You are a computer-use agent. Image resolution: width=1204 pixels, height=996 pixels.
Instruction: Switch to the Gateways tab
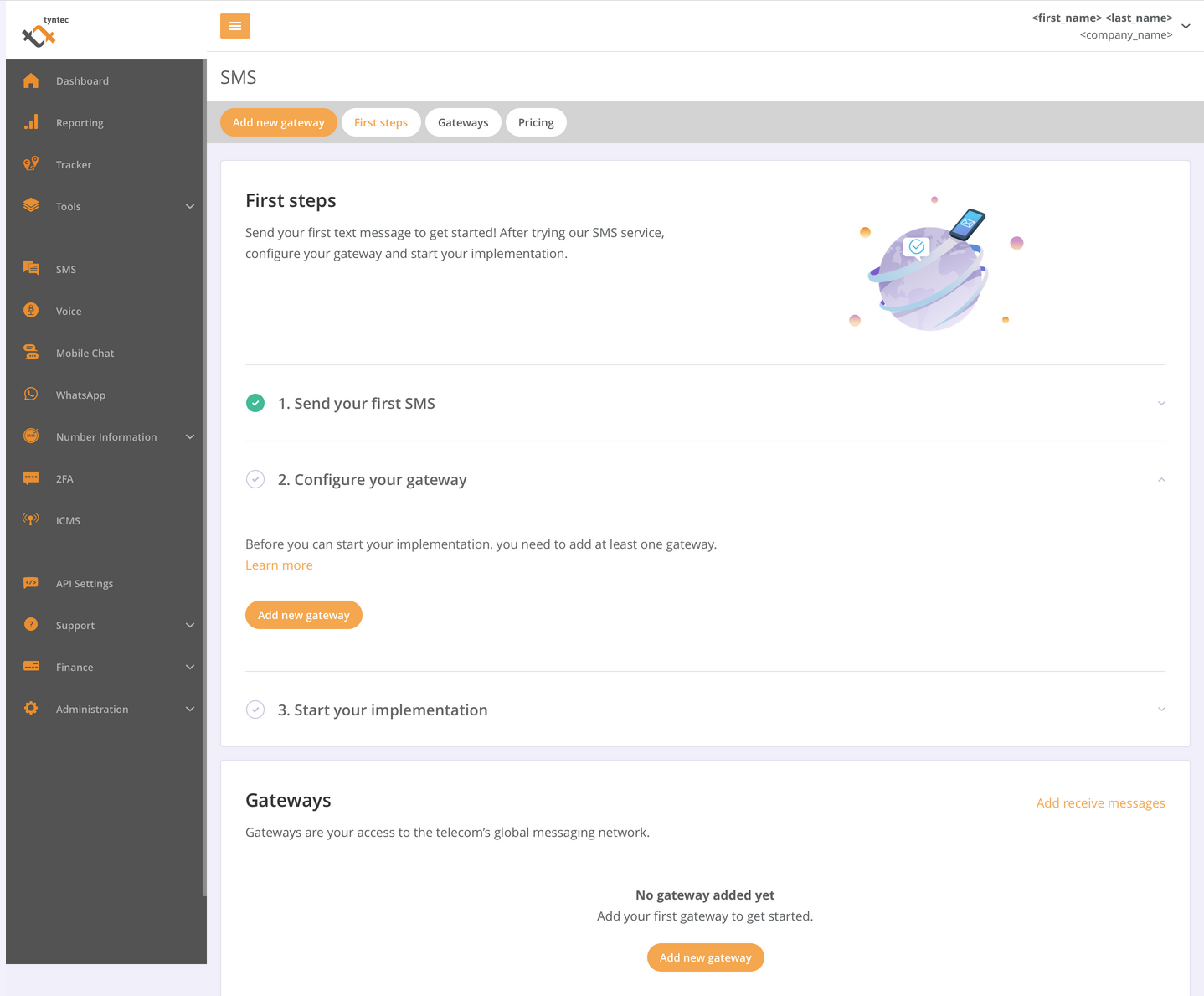(x=463, y=122)
